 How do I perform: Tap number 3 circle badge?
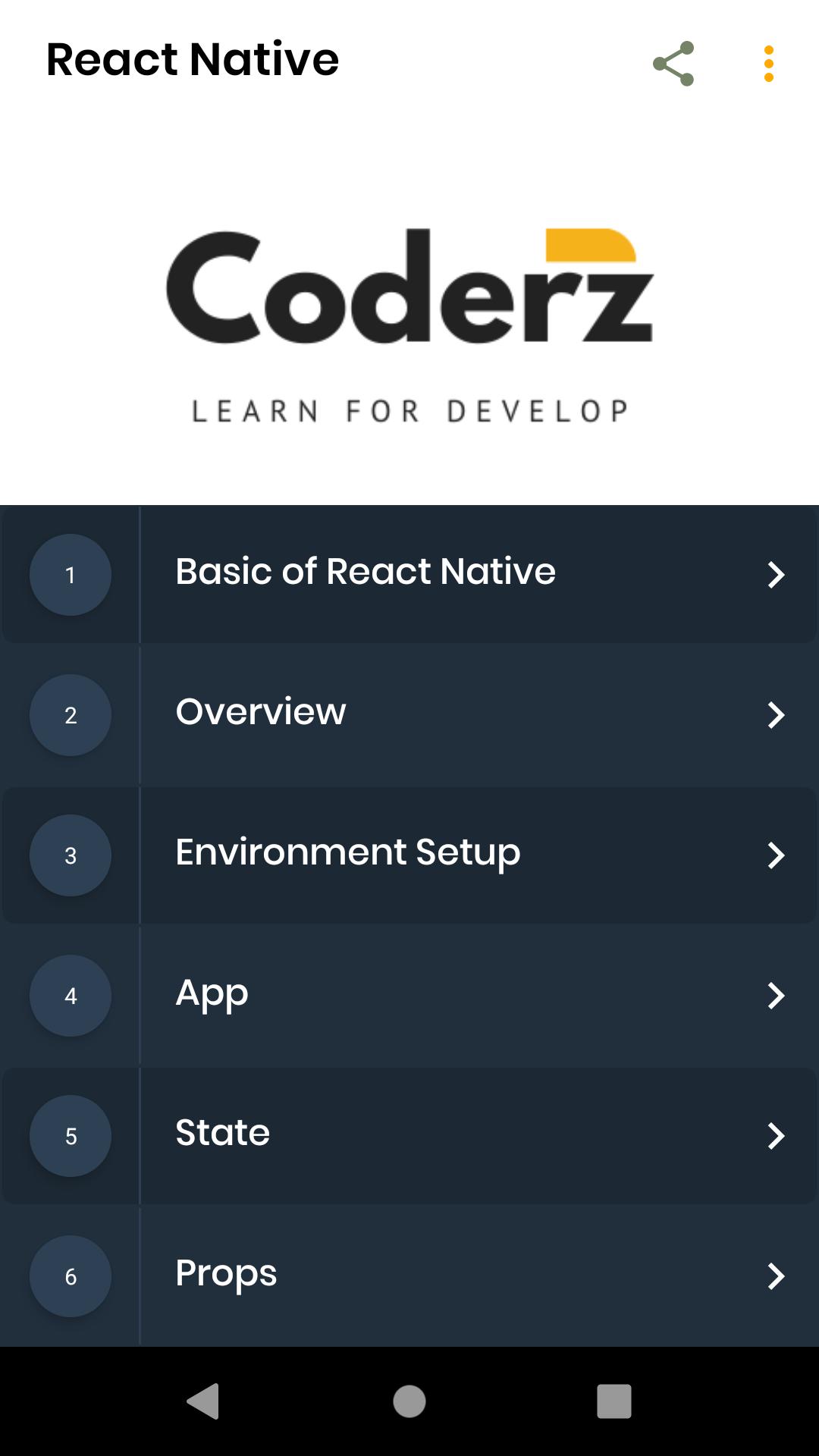coord(71,855)
